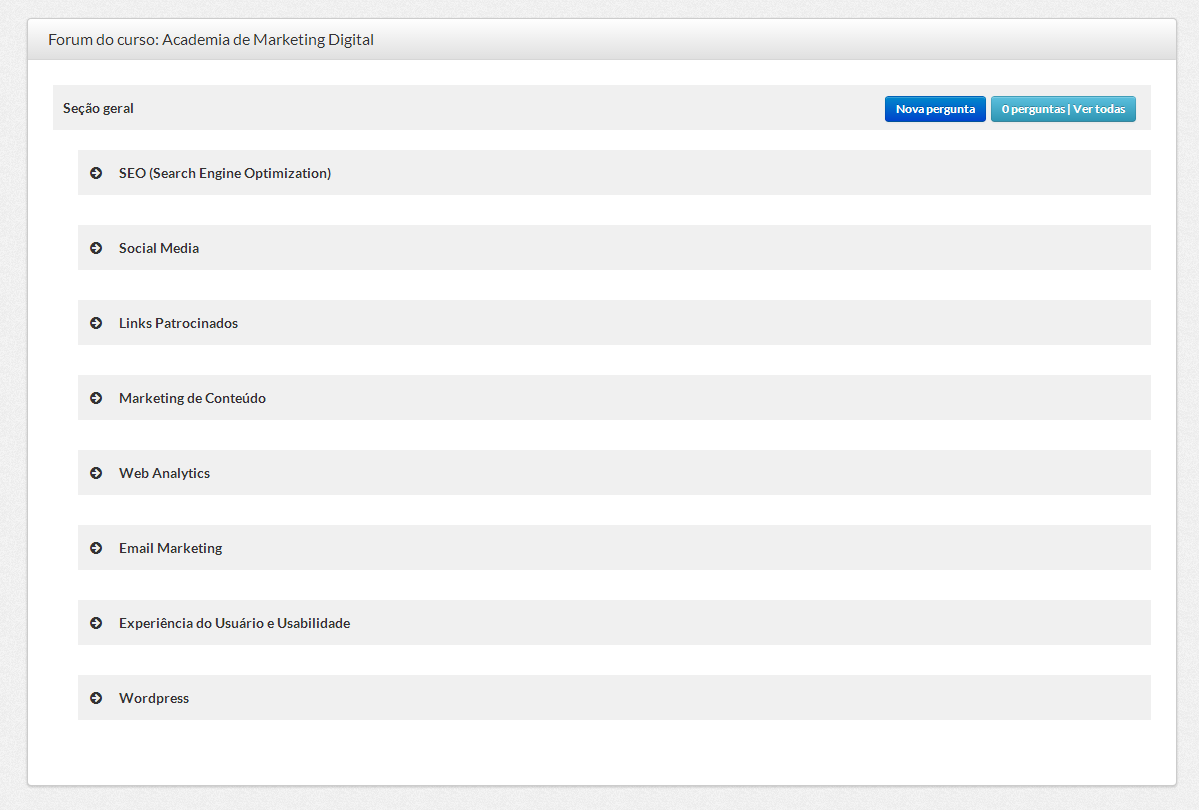1199x810 pixels.
Task: Click the arrow icon beside SEO
Action: (x=96, y=173)
